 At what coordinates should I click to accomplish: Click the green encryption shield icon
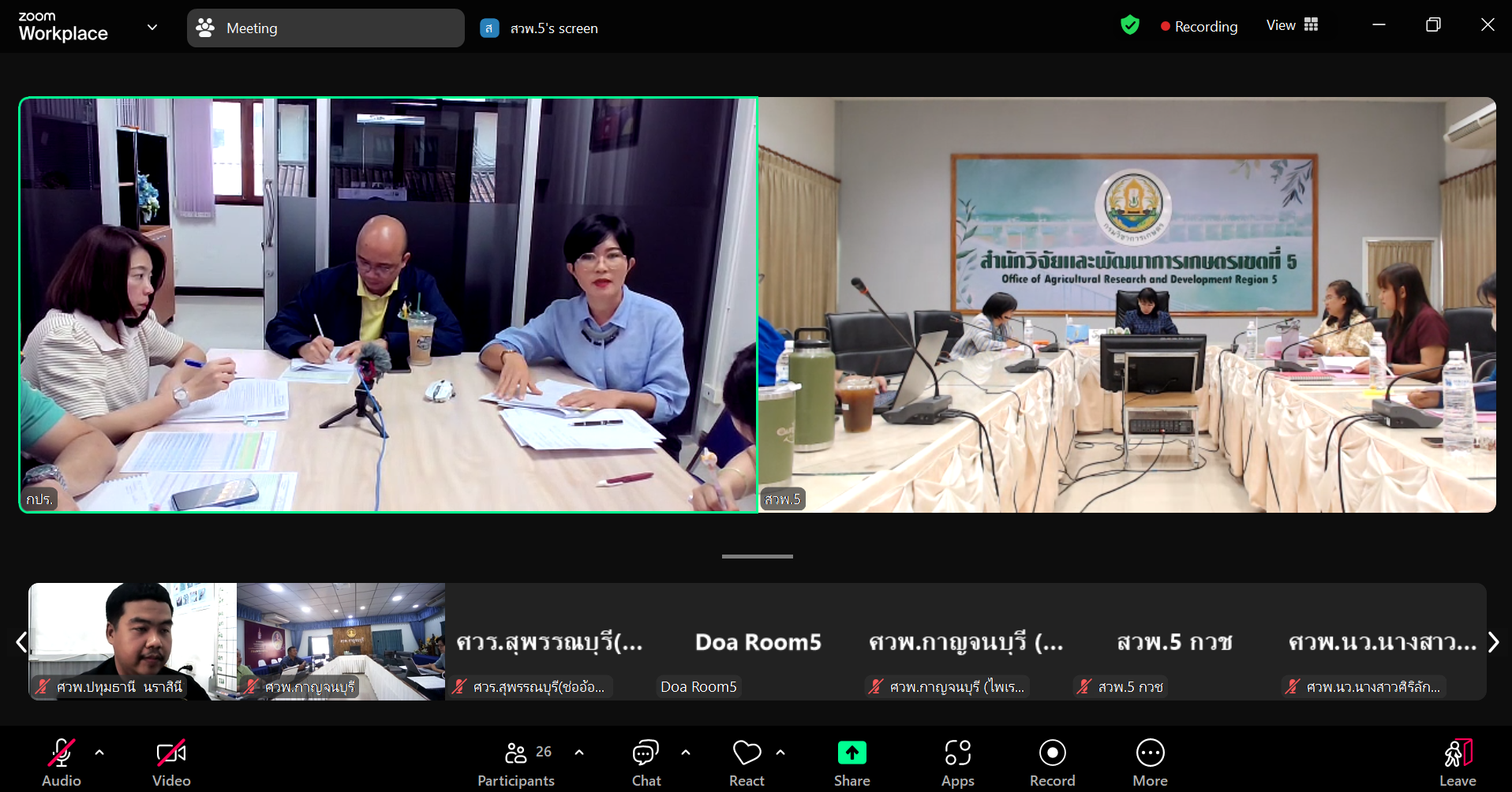[x=1130, y=25]
